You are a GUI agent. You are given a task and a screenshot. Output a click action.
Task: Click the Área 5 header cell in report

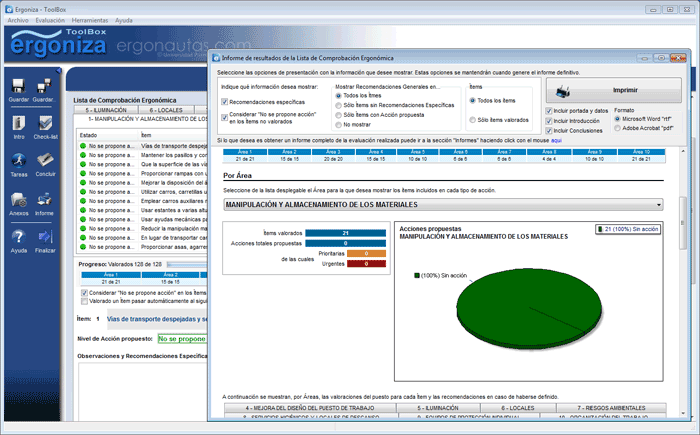[x=417, y=152]
